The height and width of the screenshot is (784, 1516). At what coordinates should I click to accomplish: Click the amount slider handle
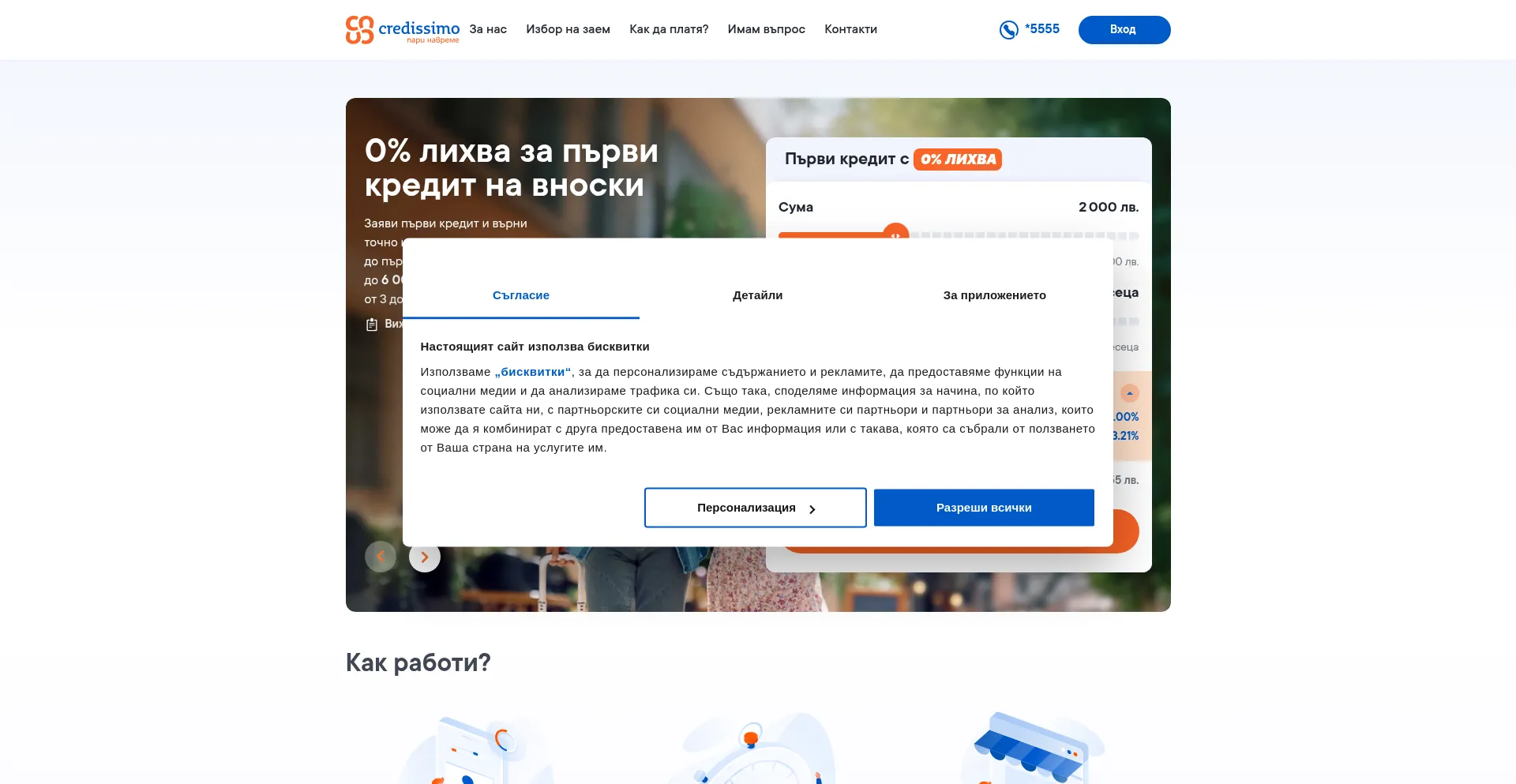click(x=895, y=234)
